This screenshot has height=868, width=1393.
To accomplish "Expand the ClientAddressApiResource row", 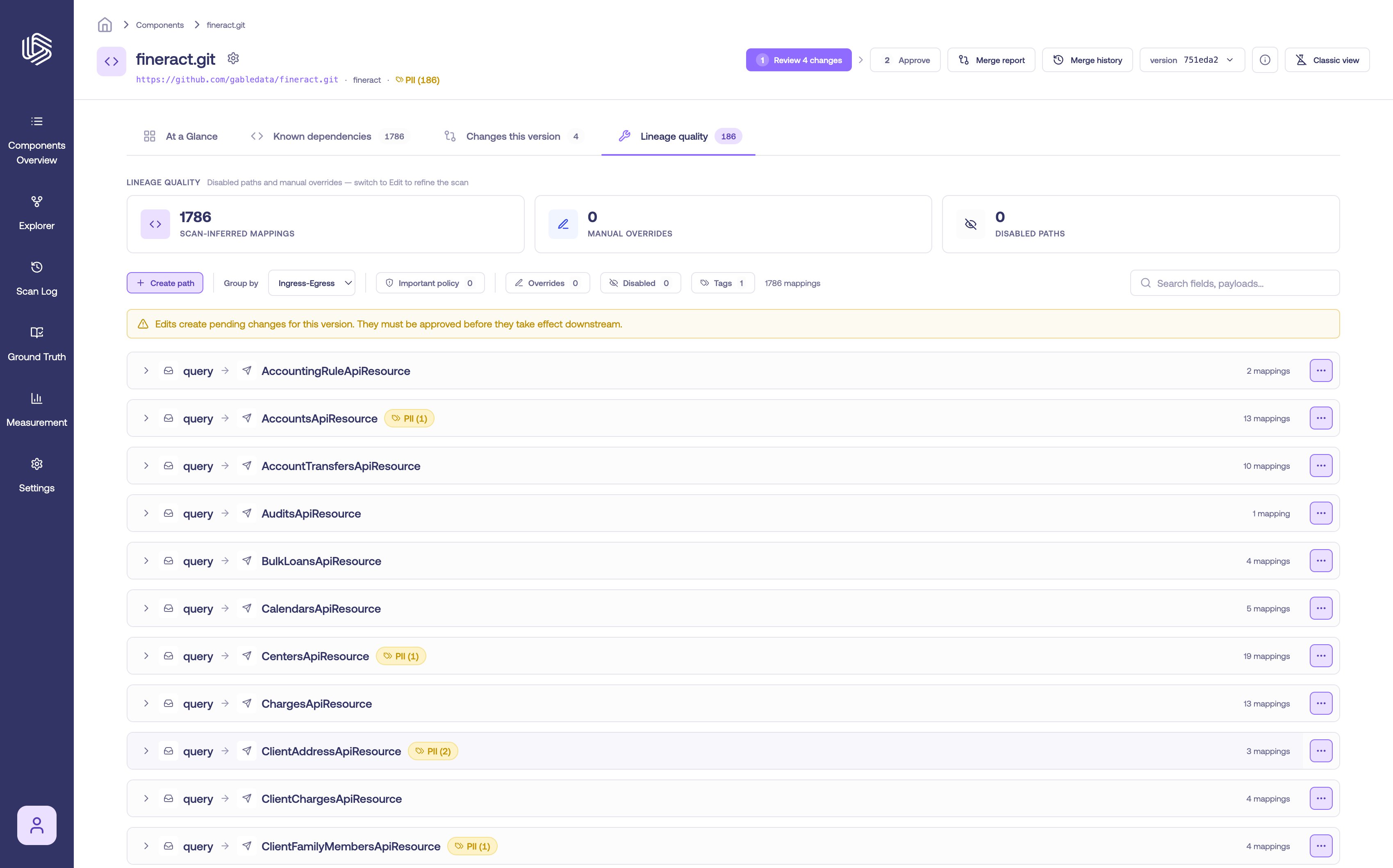I will tap(146, 751).
